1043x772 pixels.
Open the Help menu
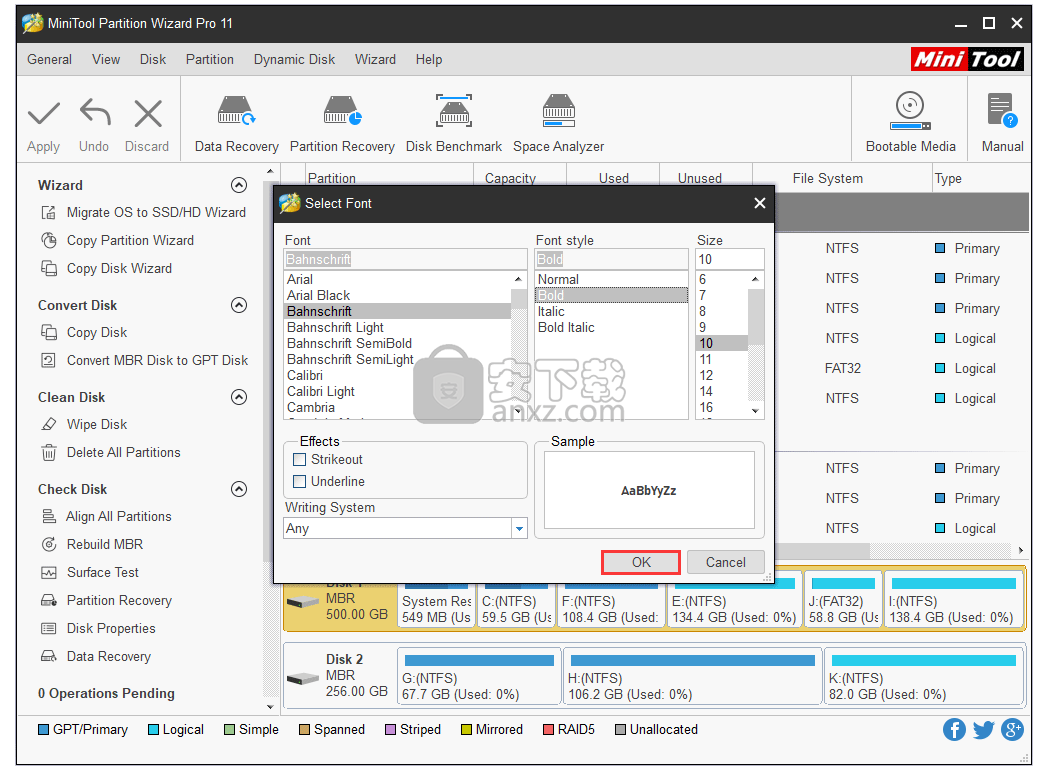click(429, 59)
